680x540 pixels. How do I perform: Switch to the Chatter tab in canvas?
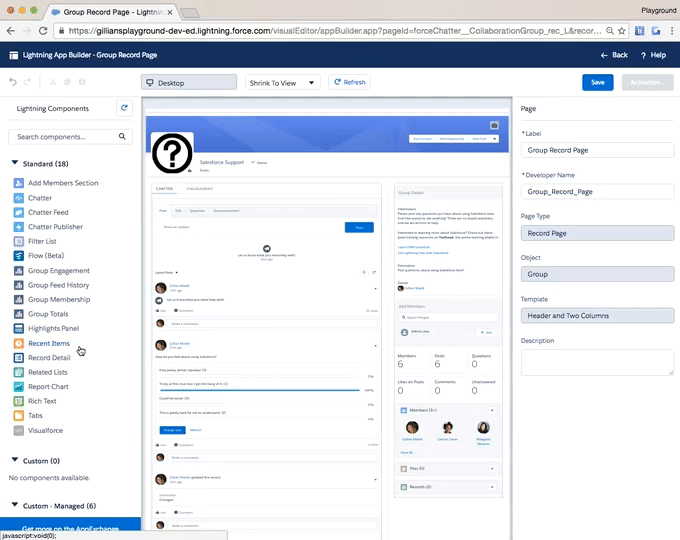pyautogui.click(x=164, y=189)
